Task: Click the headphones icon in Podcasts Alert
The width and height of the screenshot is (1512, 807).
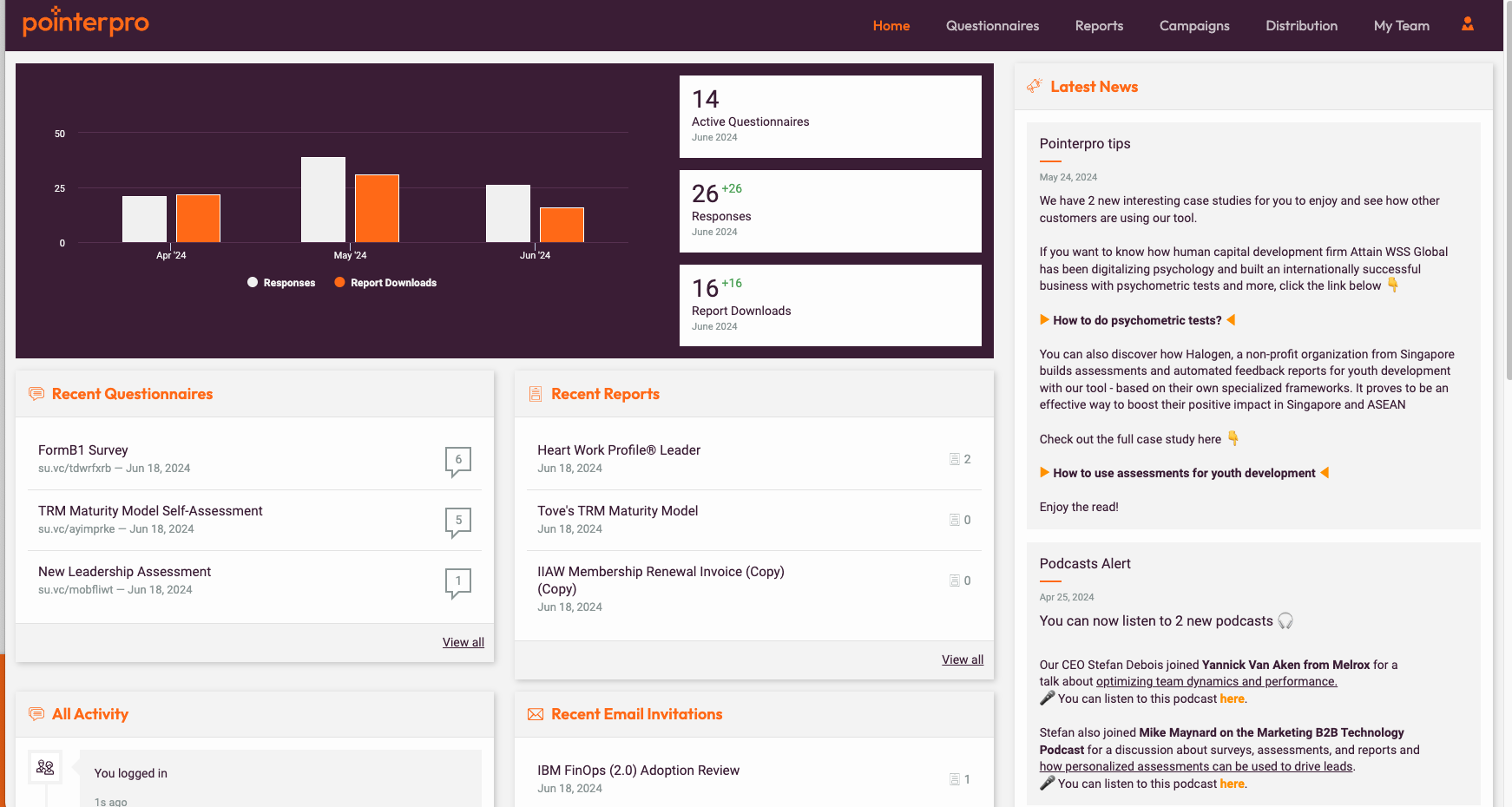Action: [1285, 620]
